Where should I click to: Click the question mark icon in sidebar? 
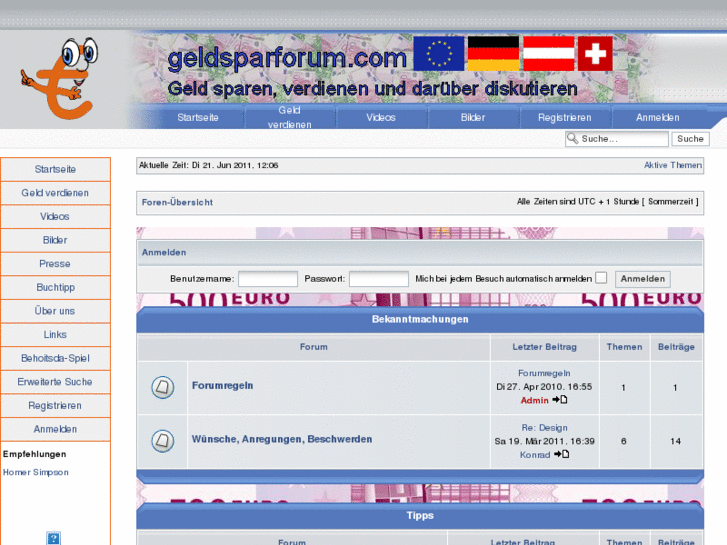(x=53, y=538)
